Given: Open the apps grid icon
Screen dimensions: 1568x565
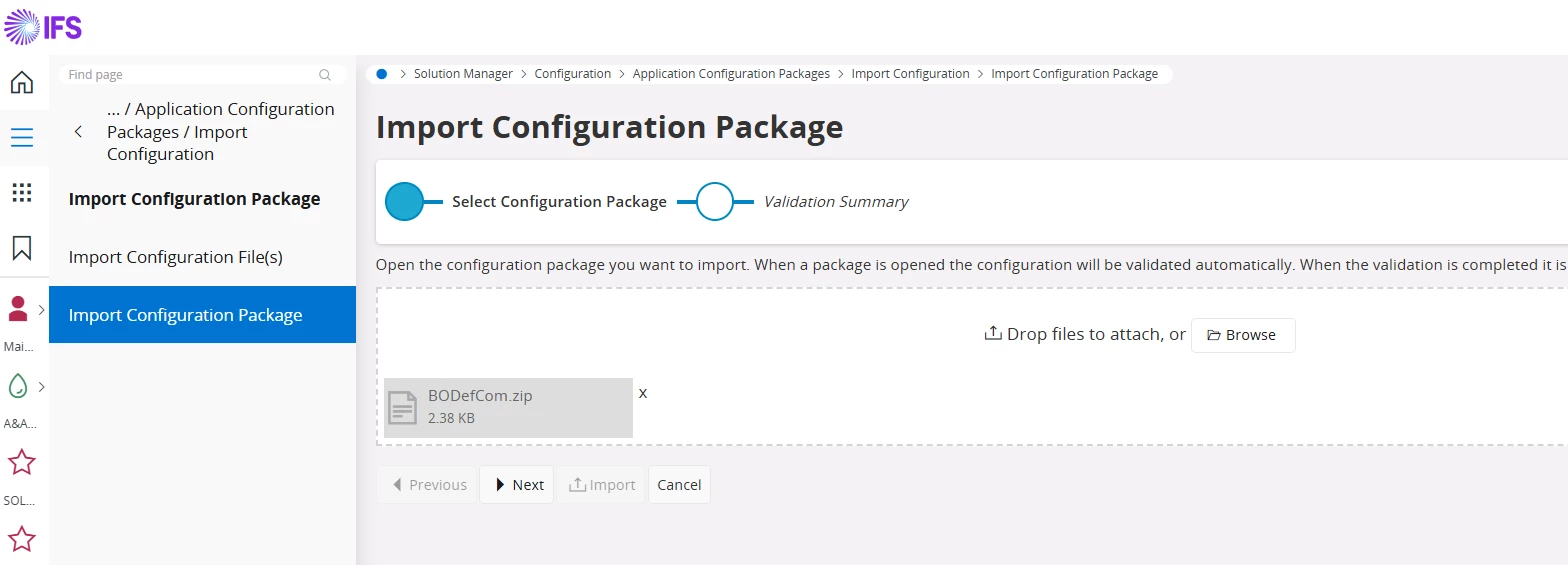Looking at the screenshot, I should click(22, 192).
